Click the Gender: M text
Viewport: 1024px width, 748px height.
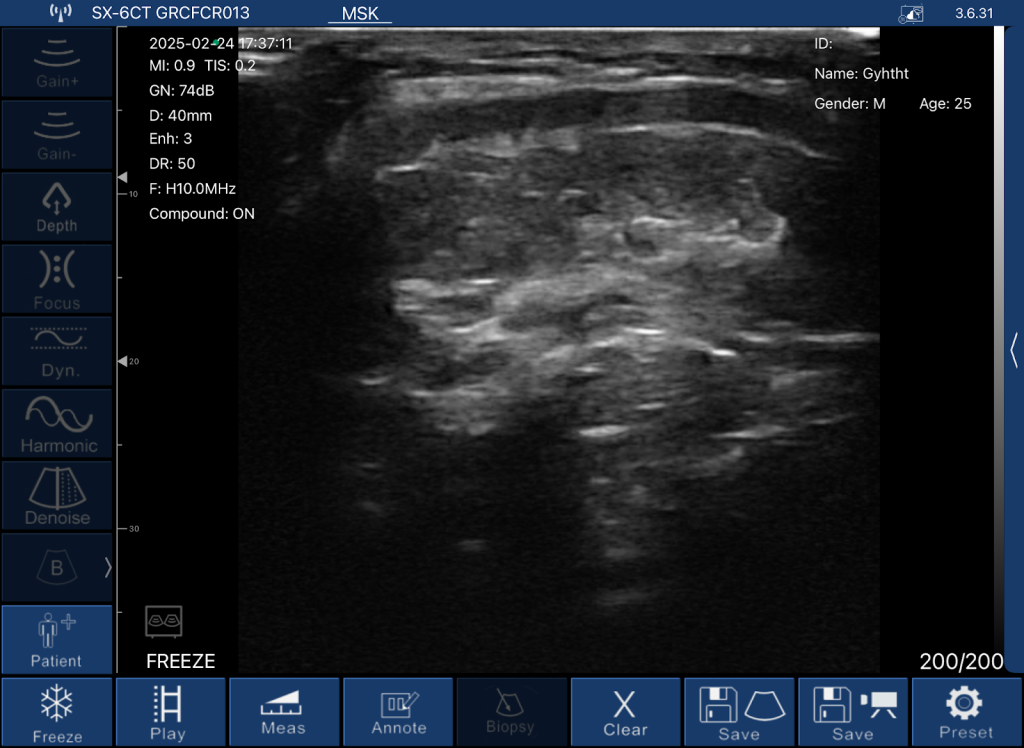click(x=850, y=104)
